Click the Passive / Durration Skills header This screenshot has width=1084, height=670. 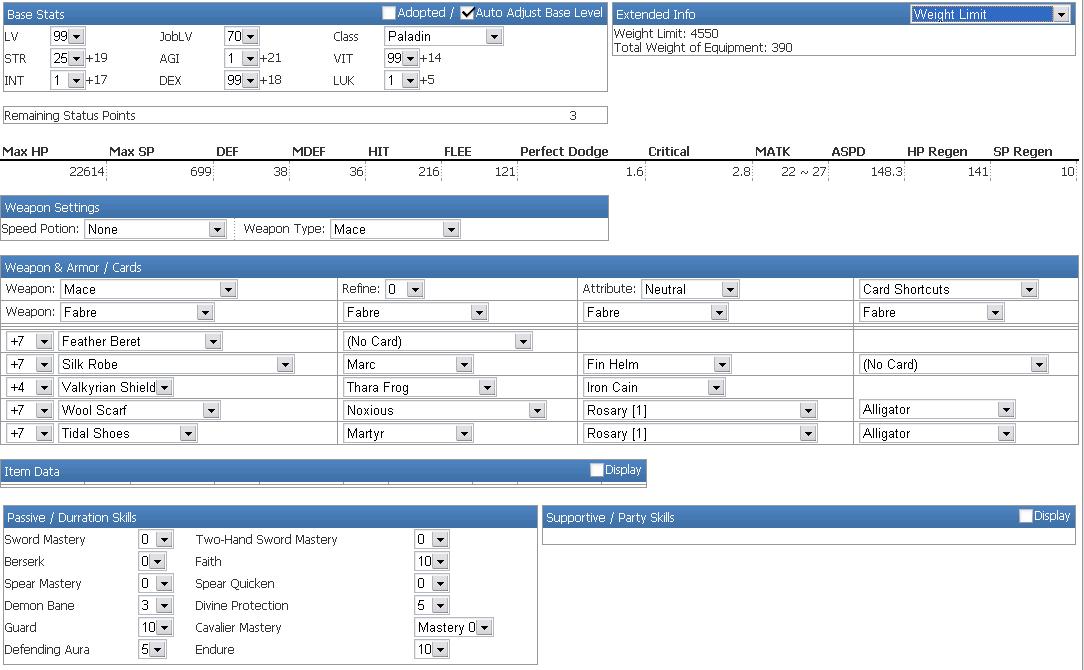[269, 517]
